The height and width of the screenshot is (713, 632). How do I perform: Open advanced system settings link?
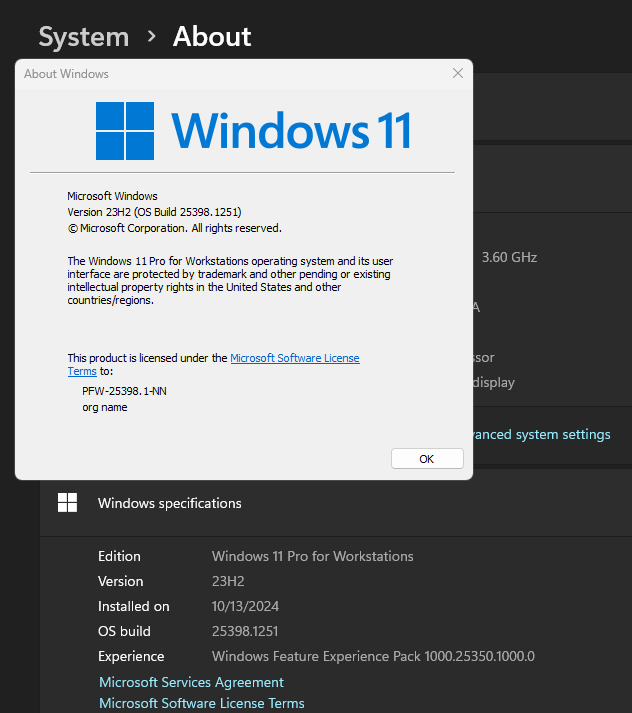(542, 434)
